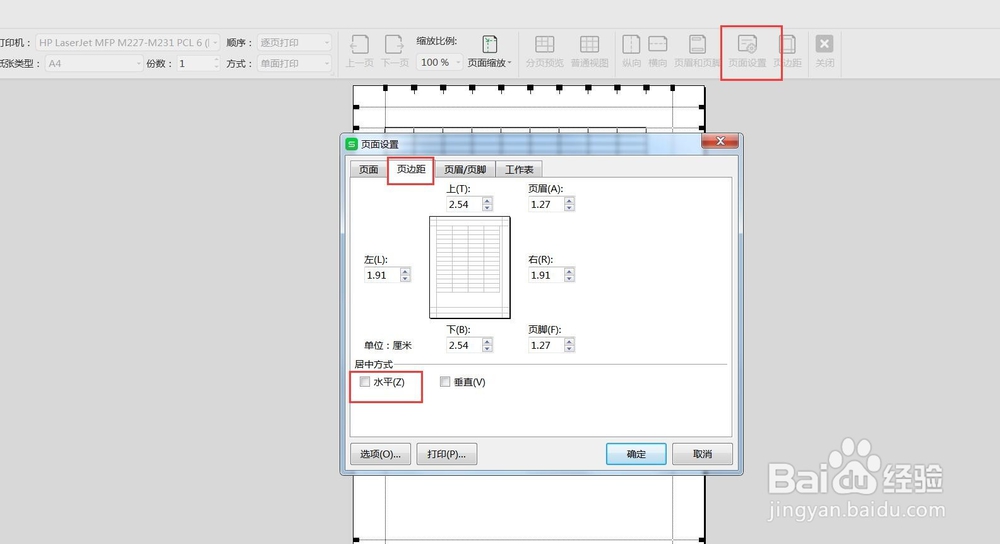Image resolution: width=1000 pixels, height=544 pixels.
Task: Click left margin field showing 1.91
Action: (382, 275)
